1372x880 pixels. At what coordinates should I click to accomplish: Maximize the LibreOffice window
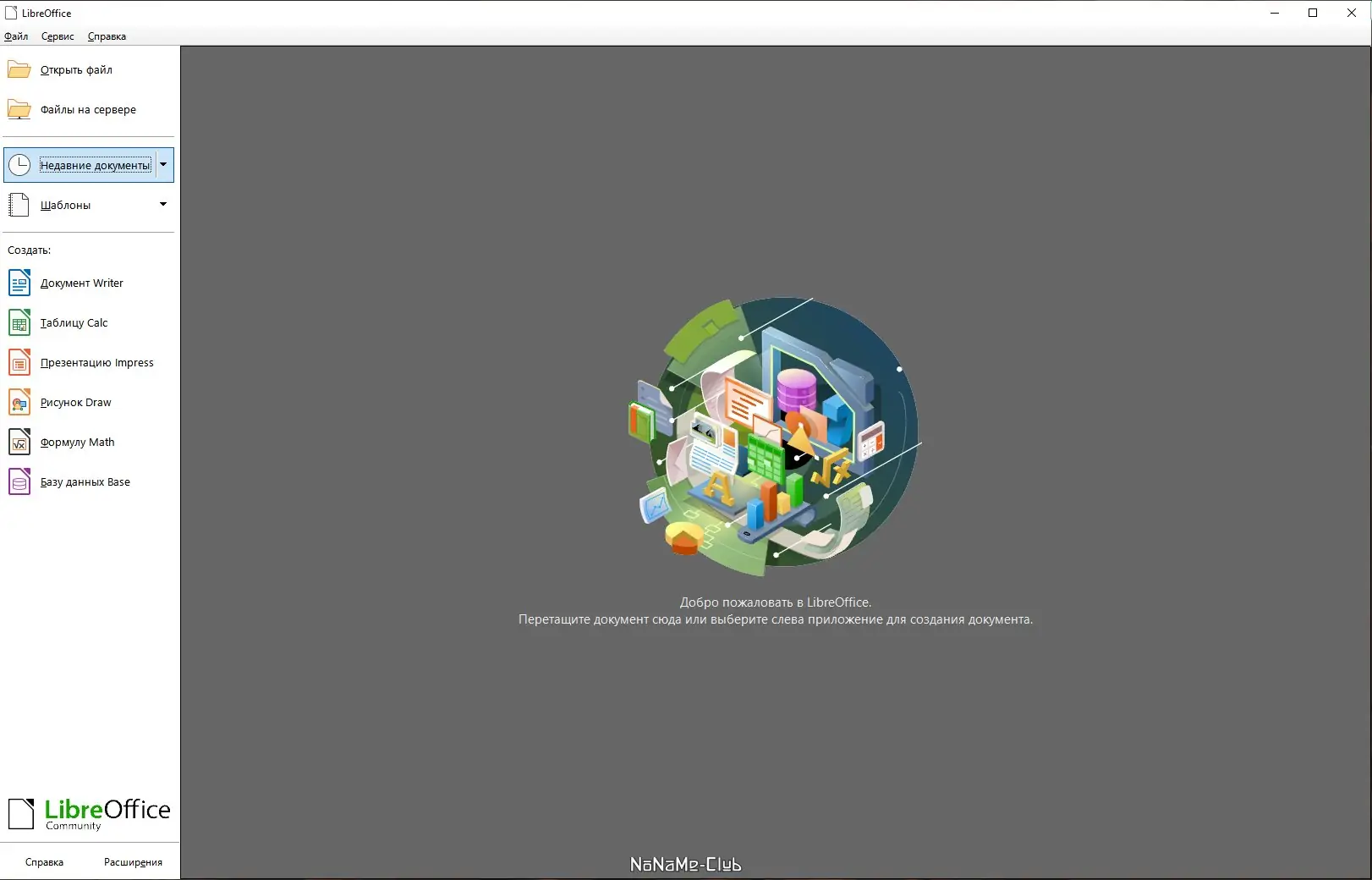1313,13
